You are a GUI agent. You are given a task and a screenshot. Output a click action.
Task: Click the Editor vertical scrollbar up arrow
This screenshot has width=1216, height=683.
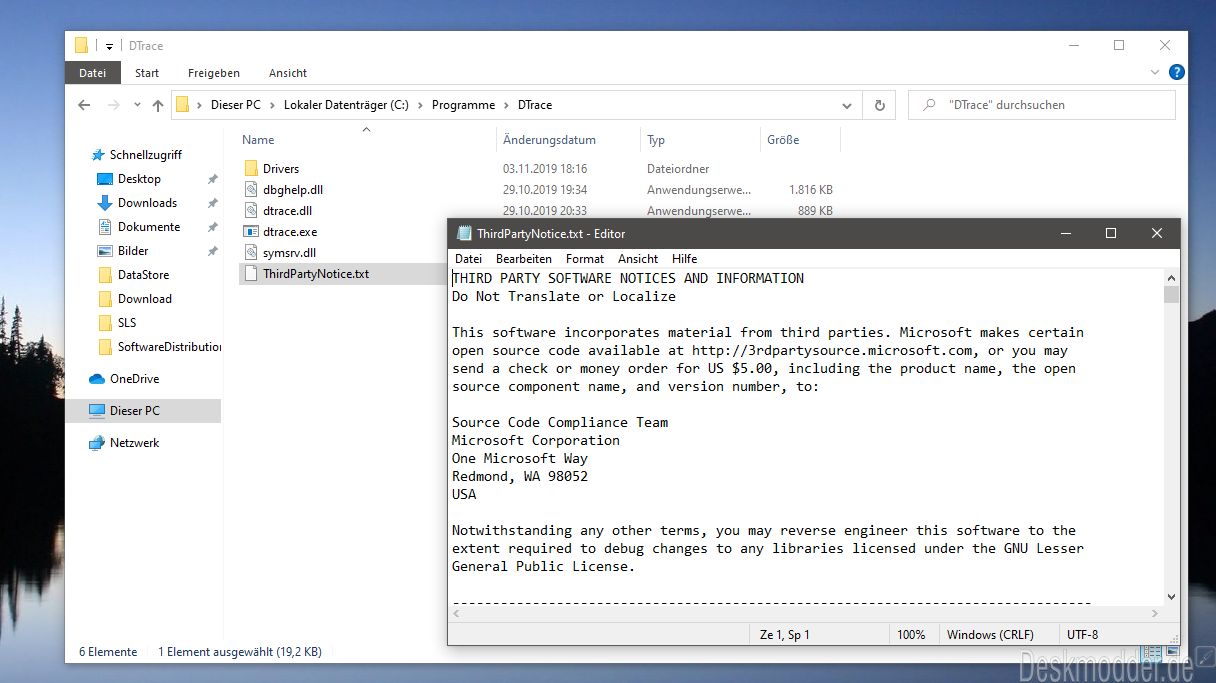click(x=1171, y=278)
